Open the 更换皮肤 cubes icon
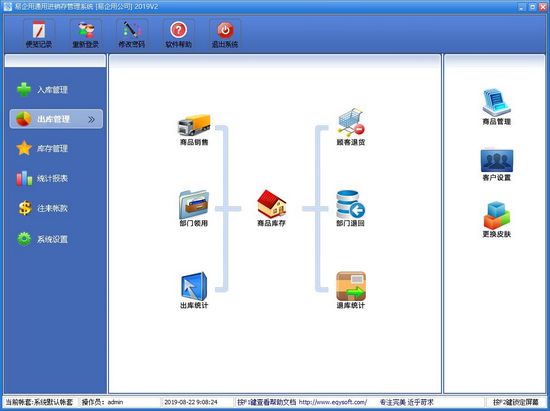This screenshot has height=411, width=550. (x=497, y=215)
